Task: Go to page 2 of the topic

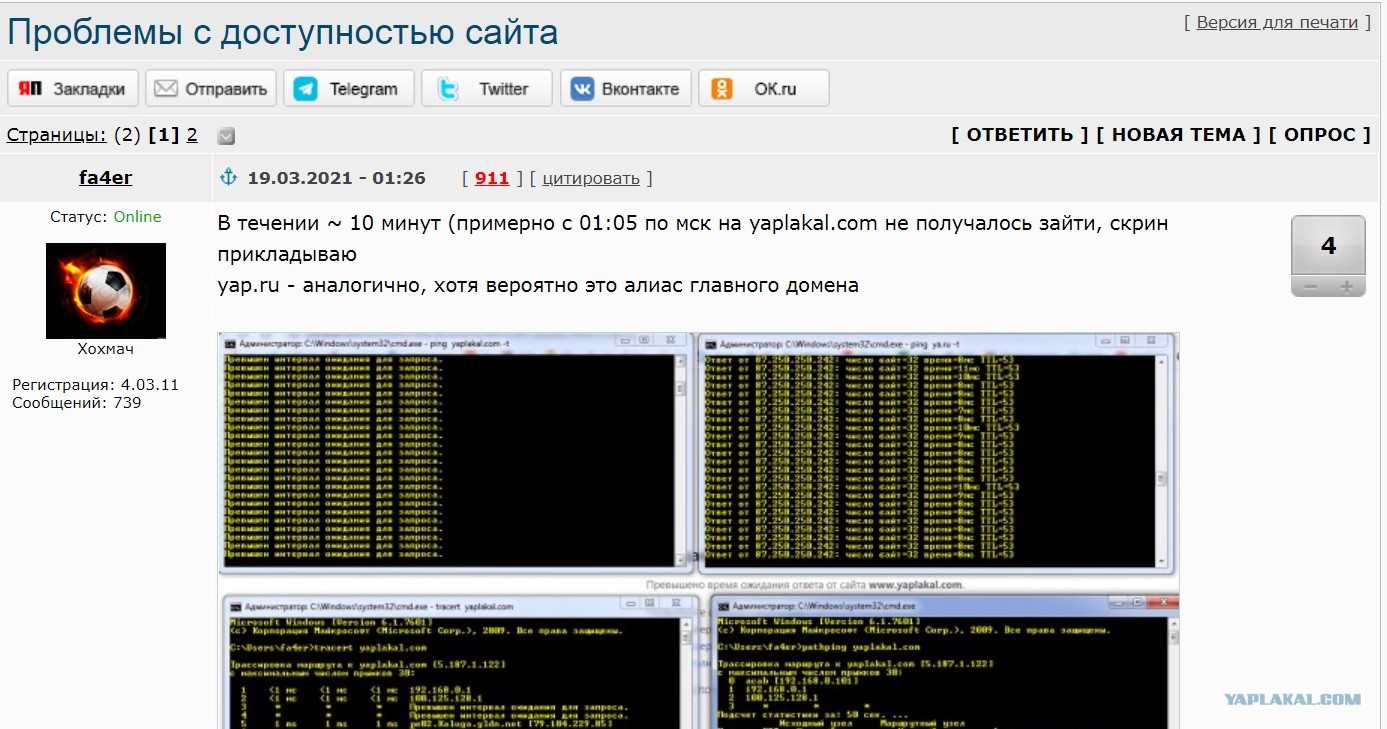Action: [x=192, y=135]
